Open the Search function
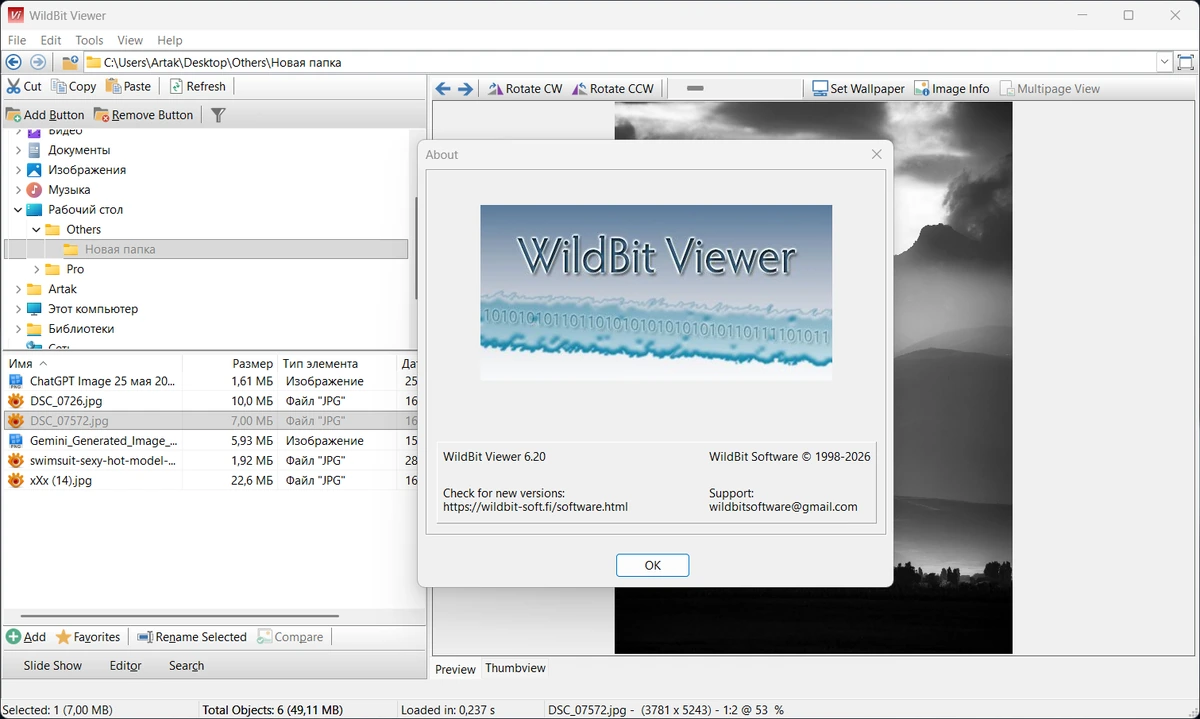The image size is (1200, 719). point(186,665)
